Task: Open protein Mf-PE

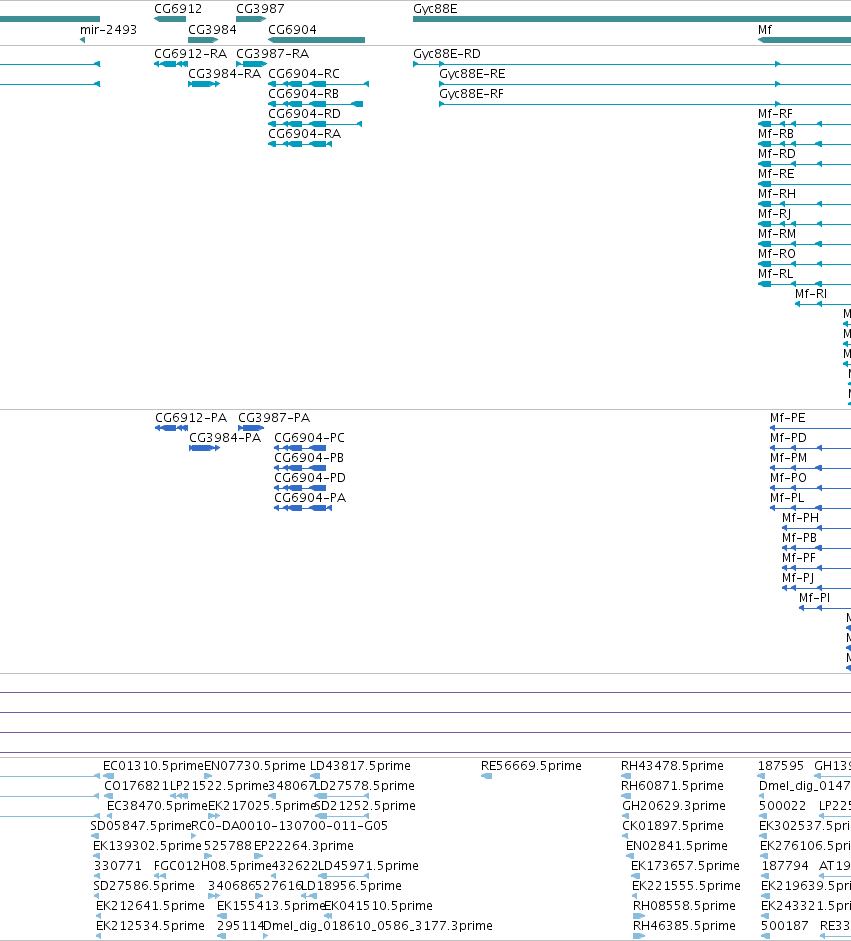Action: 787,418
